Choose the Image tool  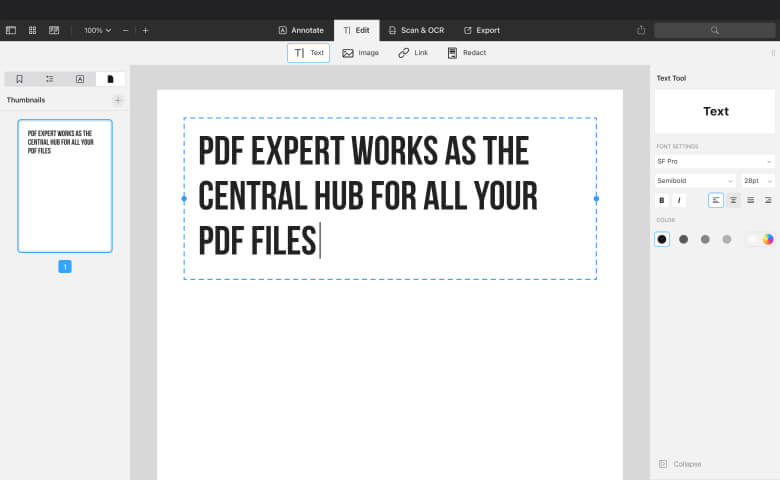pos(361,53)
